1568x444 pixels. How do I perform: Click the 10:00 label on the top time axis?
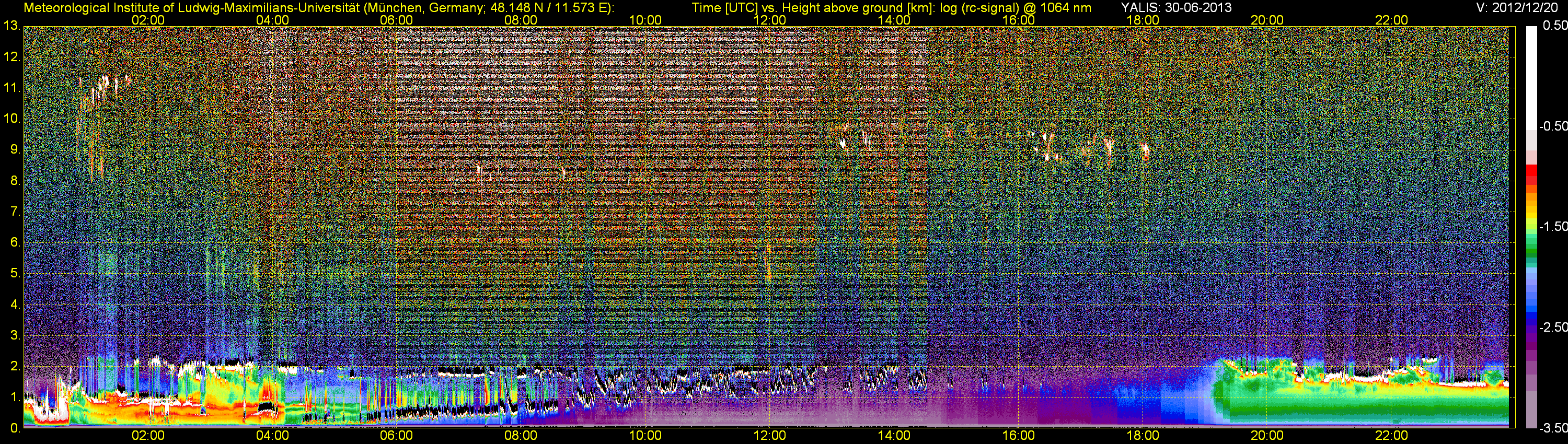click(x=645, y=20)
